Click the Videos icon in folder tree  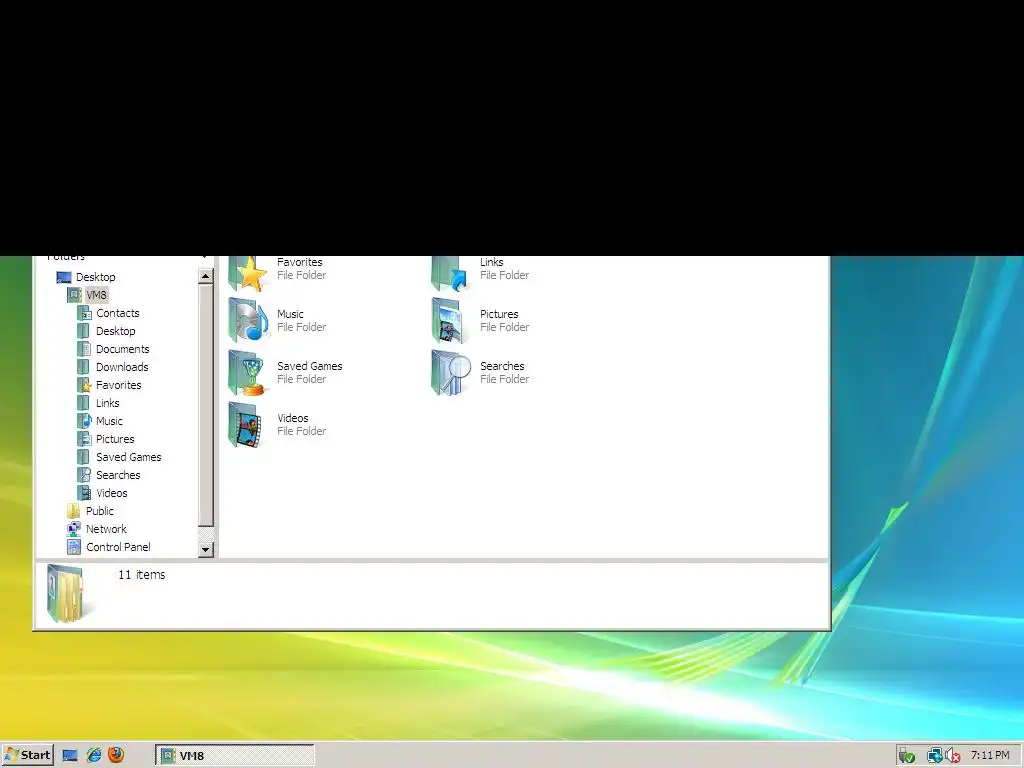84,493
